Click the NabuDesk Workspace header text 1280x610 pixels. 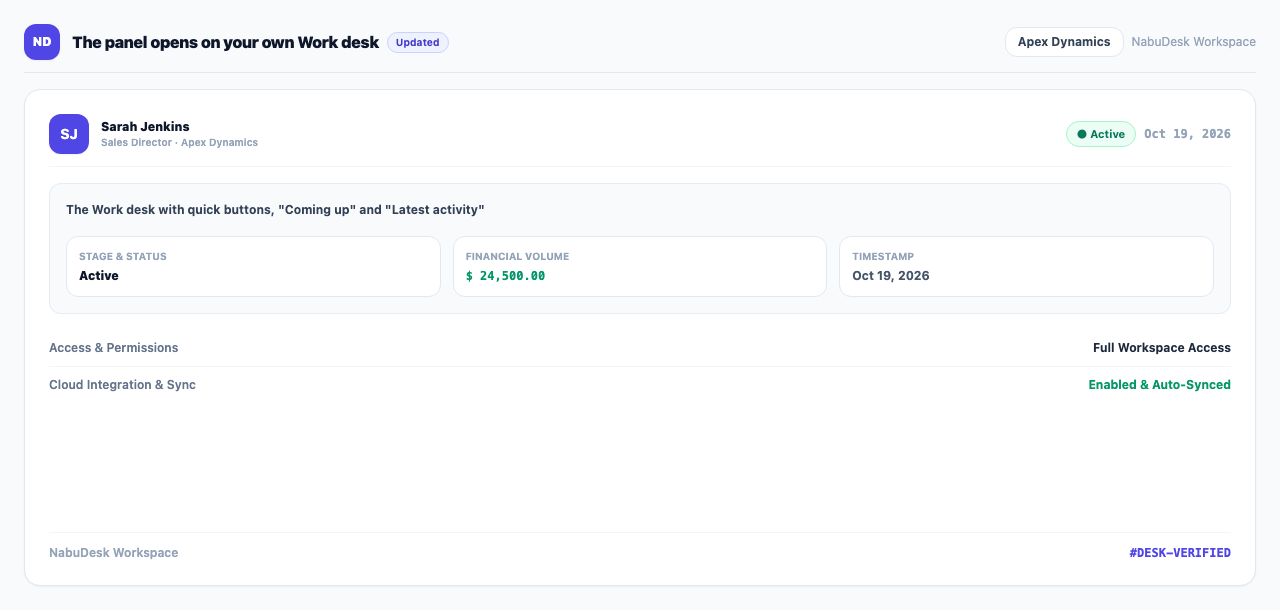pyautogui.click(x=1193, y=42)
